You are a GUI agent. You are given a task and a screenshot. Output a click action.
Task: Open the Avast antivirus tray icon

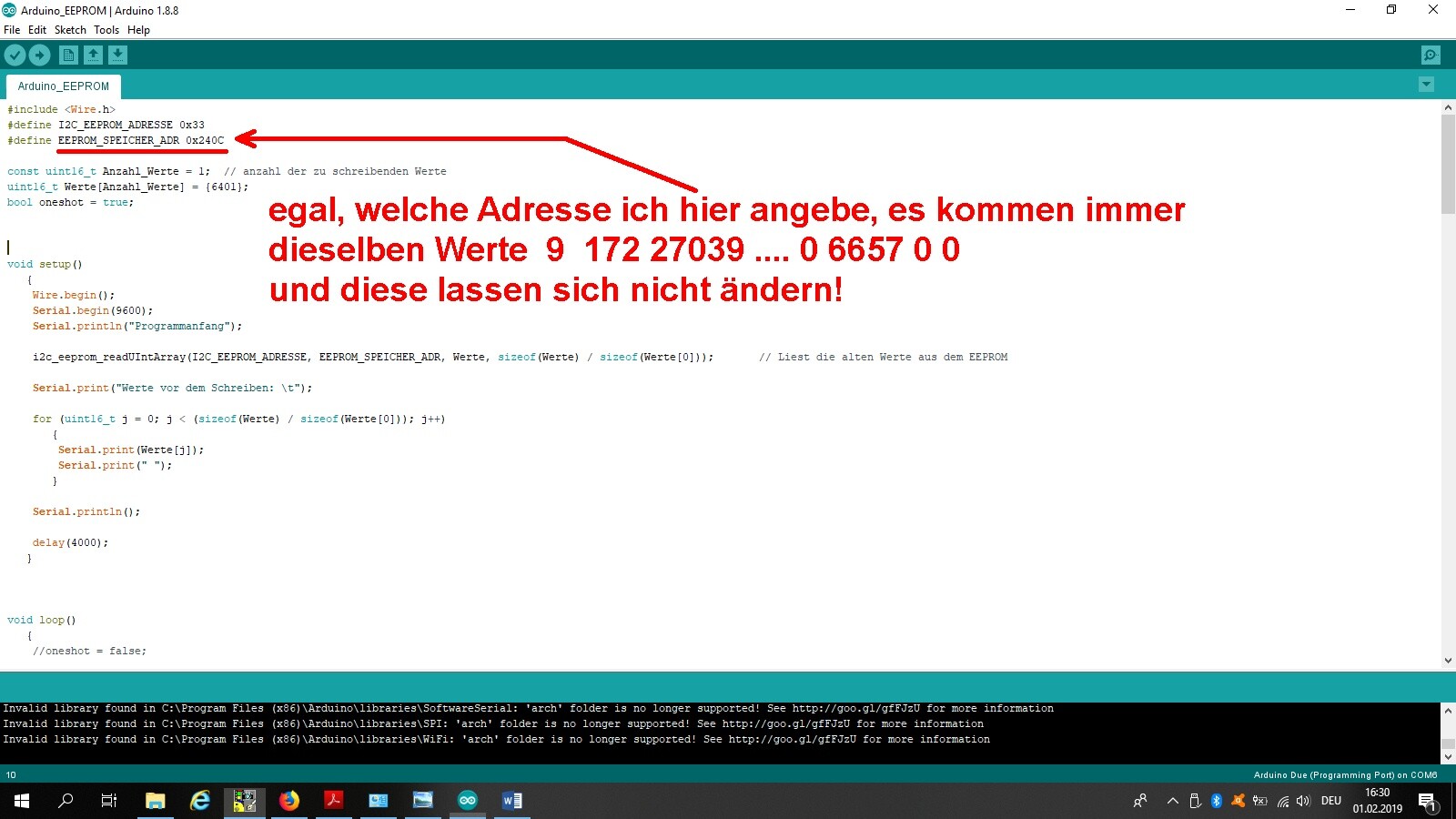coord(1238,802)
